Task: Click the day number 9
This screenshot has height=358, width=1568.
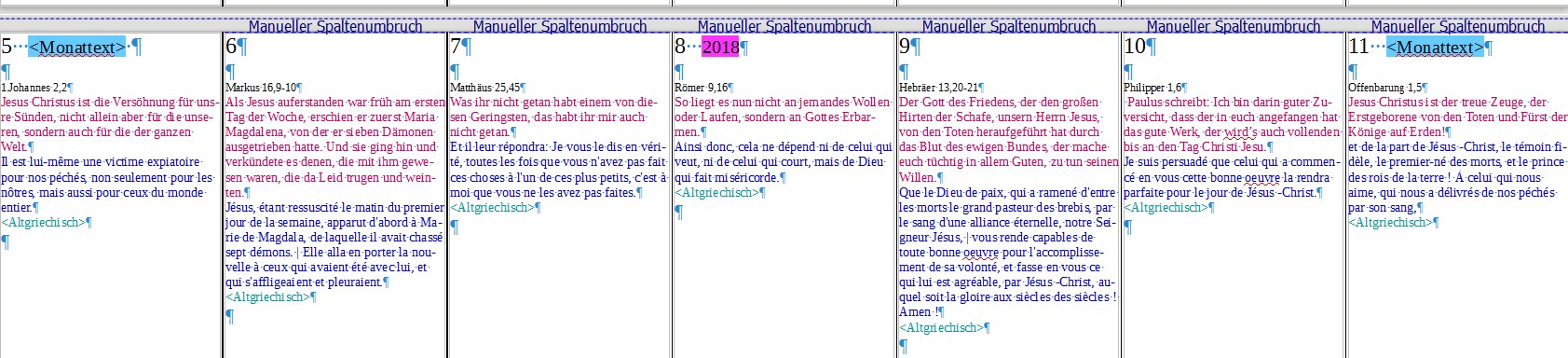Action: 906,46
